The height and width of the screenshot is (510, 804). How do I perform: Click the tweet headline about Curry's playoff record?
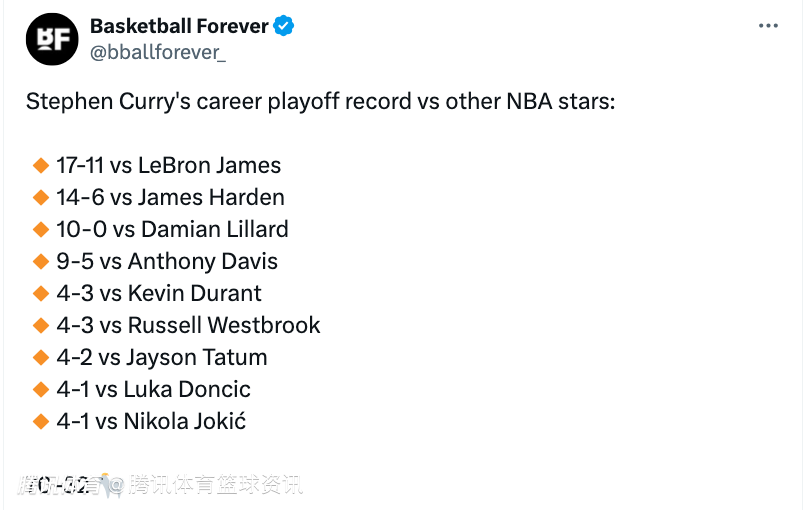point(320,101)
